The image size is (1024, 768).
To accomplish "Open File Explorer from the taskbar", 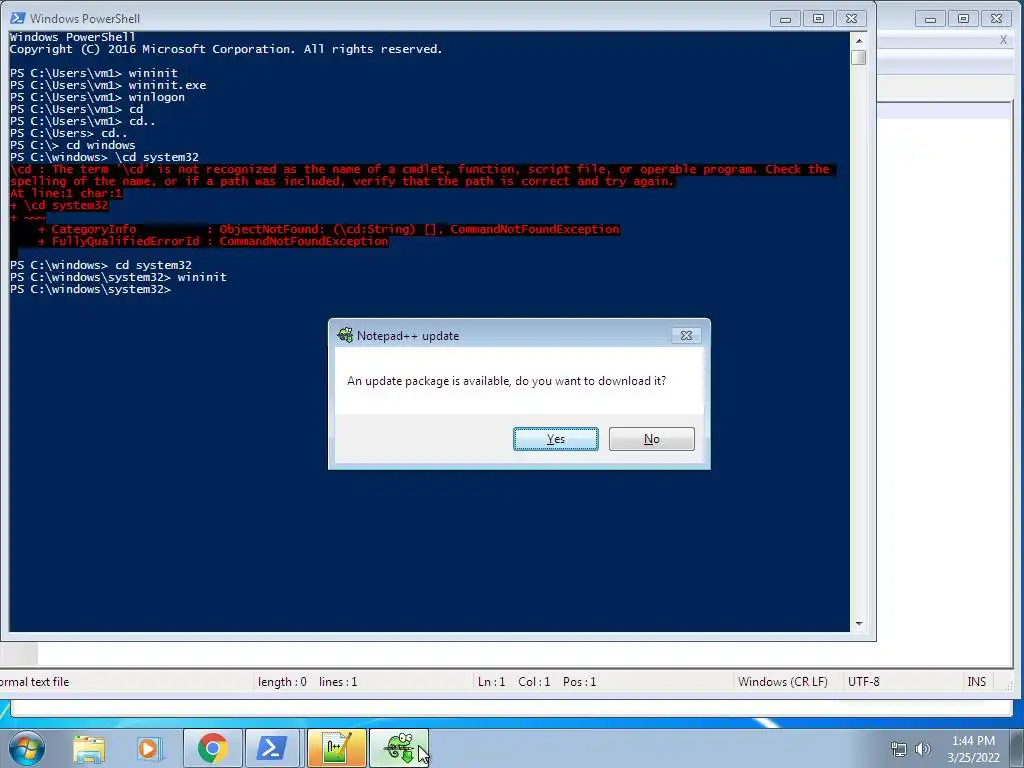I will 89,748.
